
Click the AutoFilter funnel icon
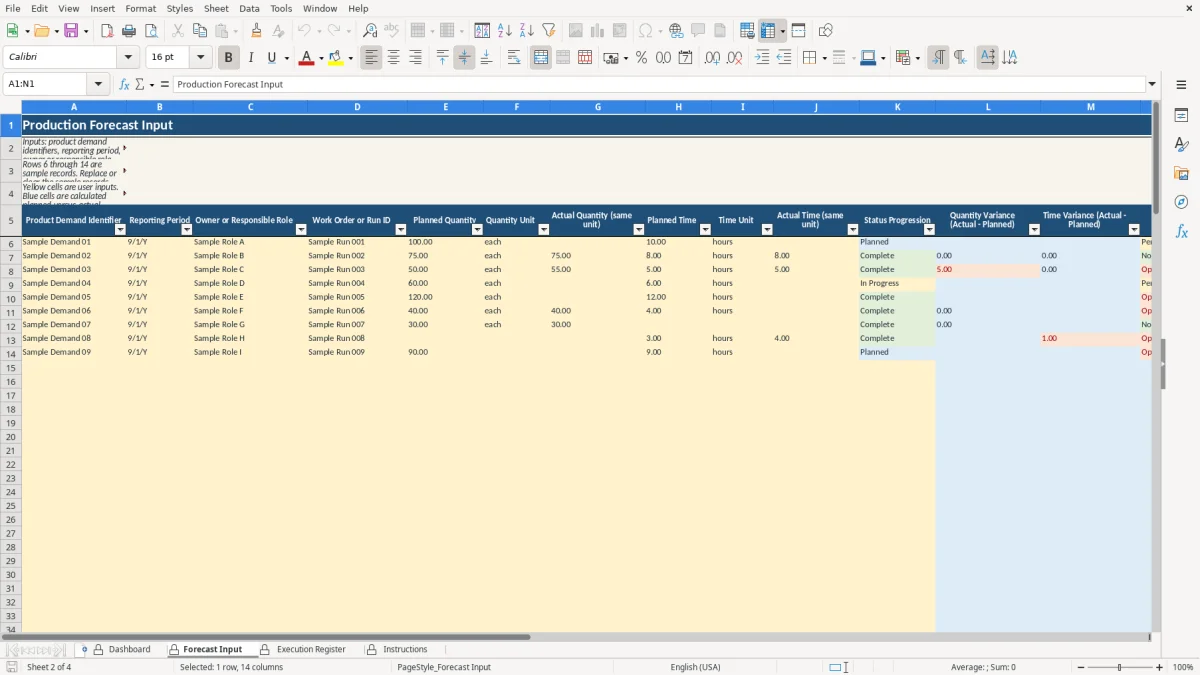pyautogui.click(x=549, y=31)
